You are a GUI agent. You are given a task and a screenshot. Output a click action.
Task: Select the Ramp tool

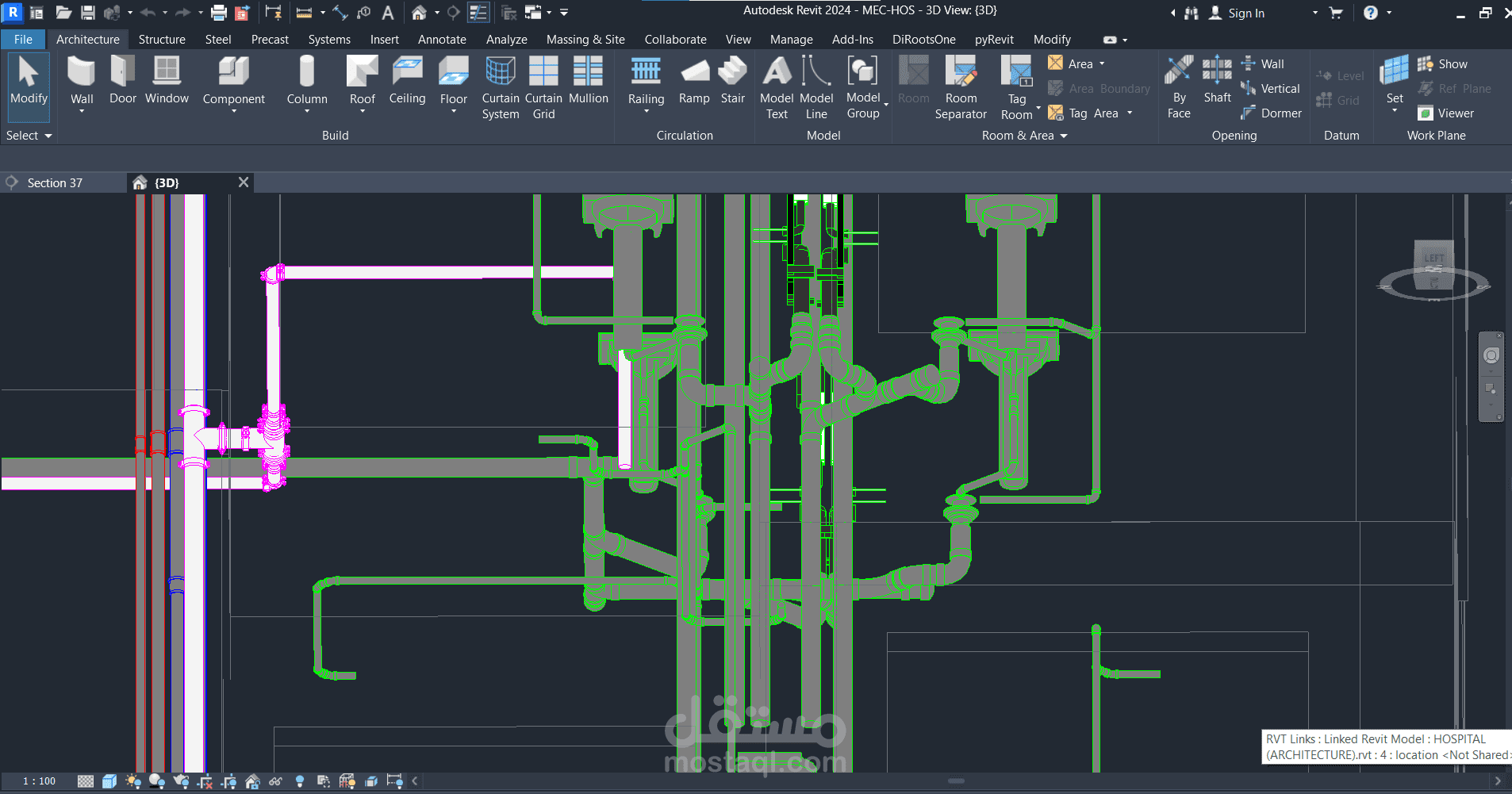tap(694, 81)
